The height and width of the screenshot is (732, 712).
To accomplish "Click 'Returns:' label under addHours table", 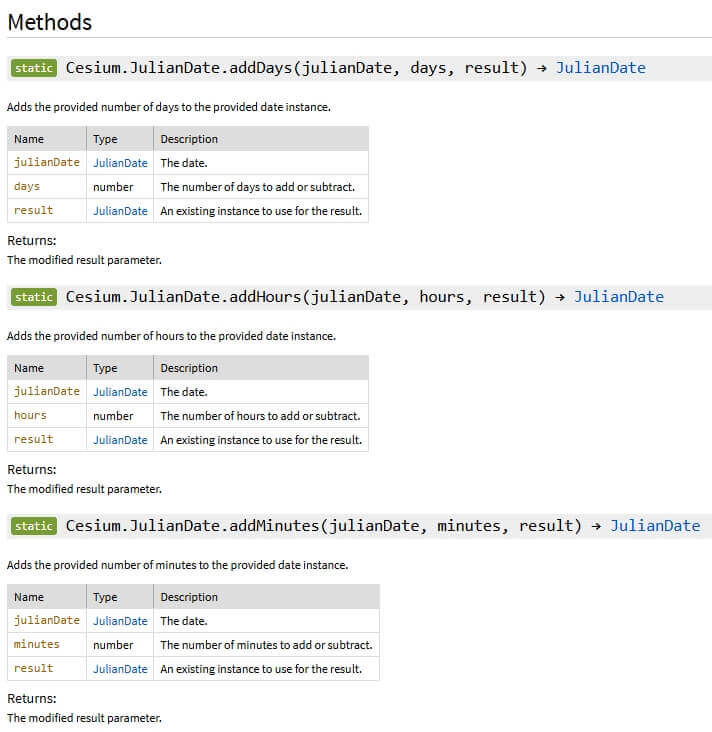I will (31, 470).
